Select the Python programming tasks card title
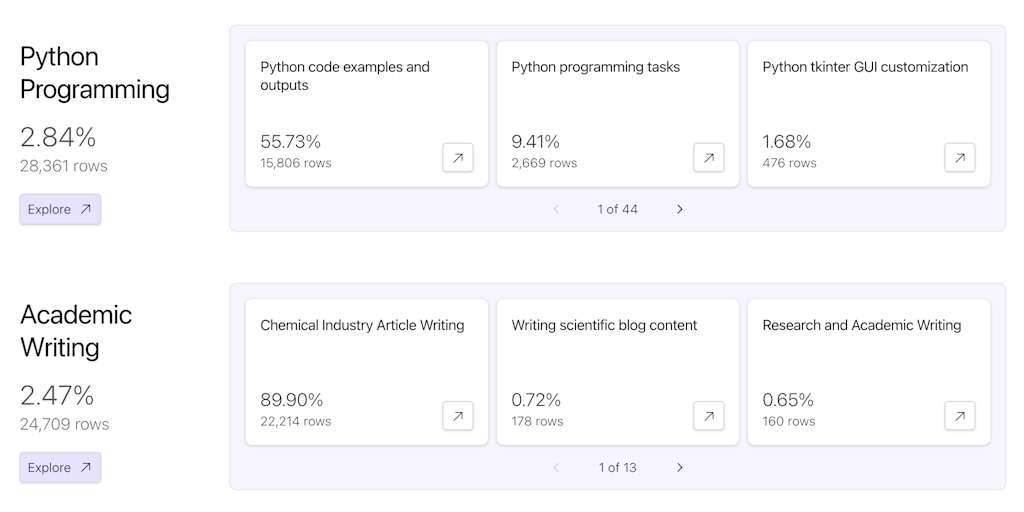The height and width of the screenshot is (512, 1024). pyautogui.click(x=595, y=67)
